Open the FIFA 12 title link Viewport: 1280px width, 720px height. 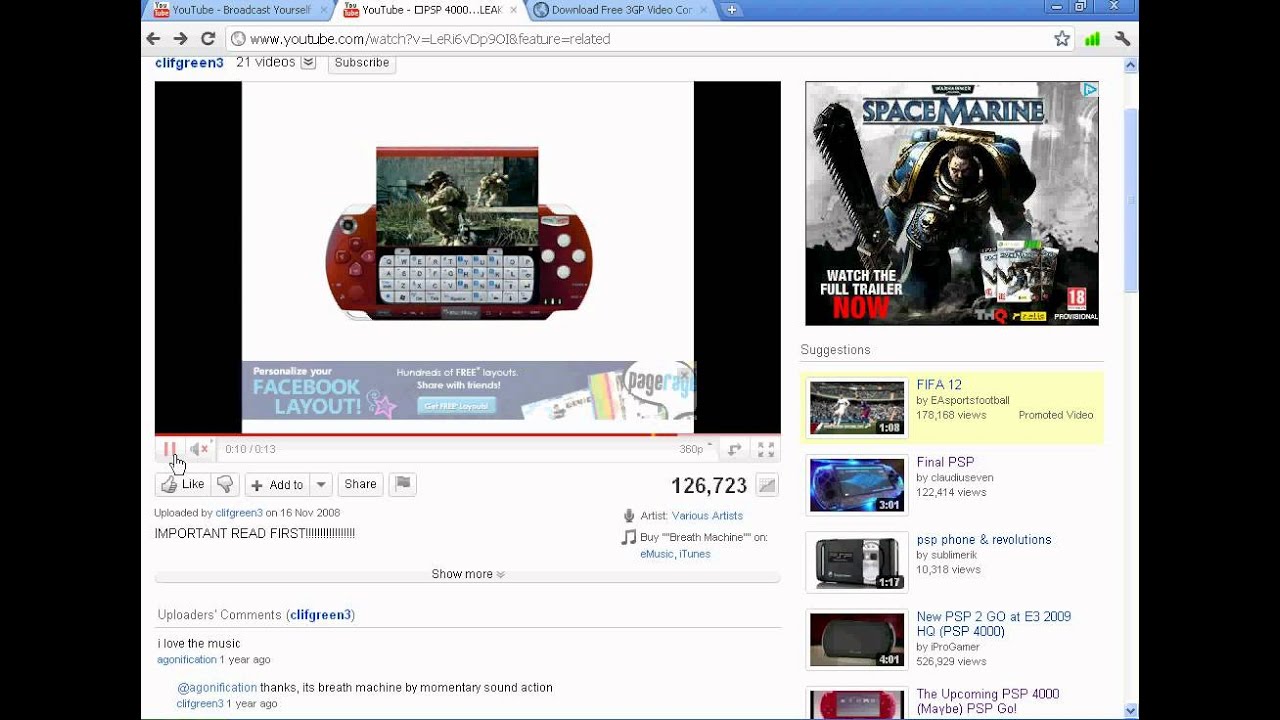939,384
